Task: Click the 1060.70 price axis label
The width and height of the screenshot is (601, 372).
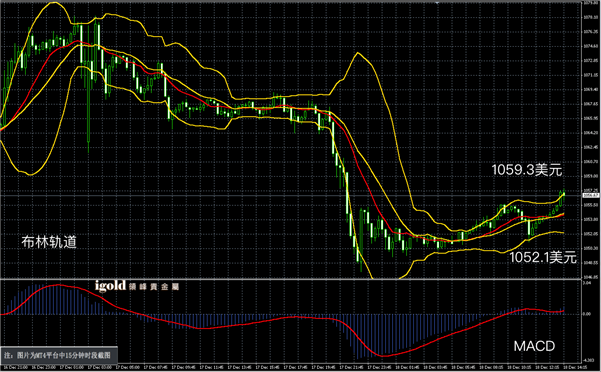Action: click(591, 161)
